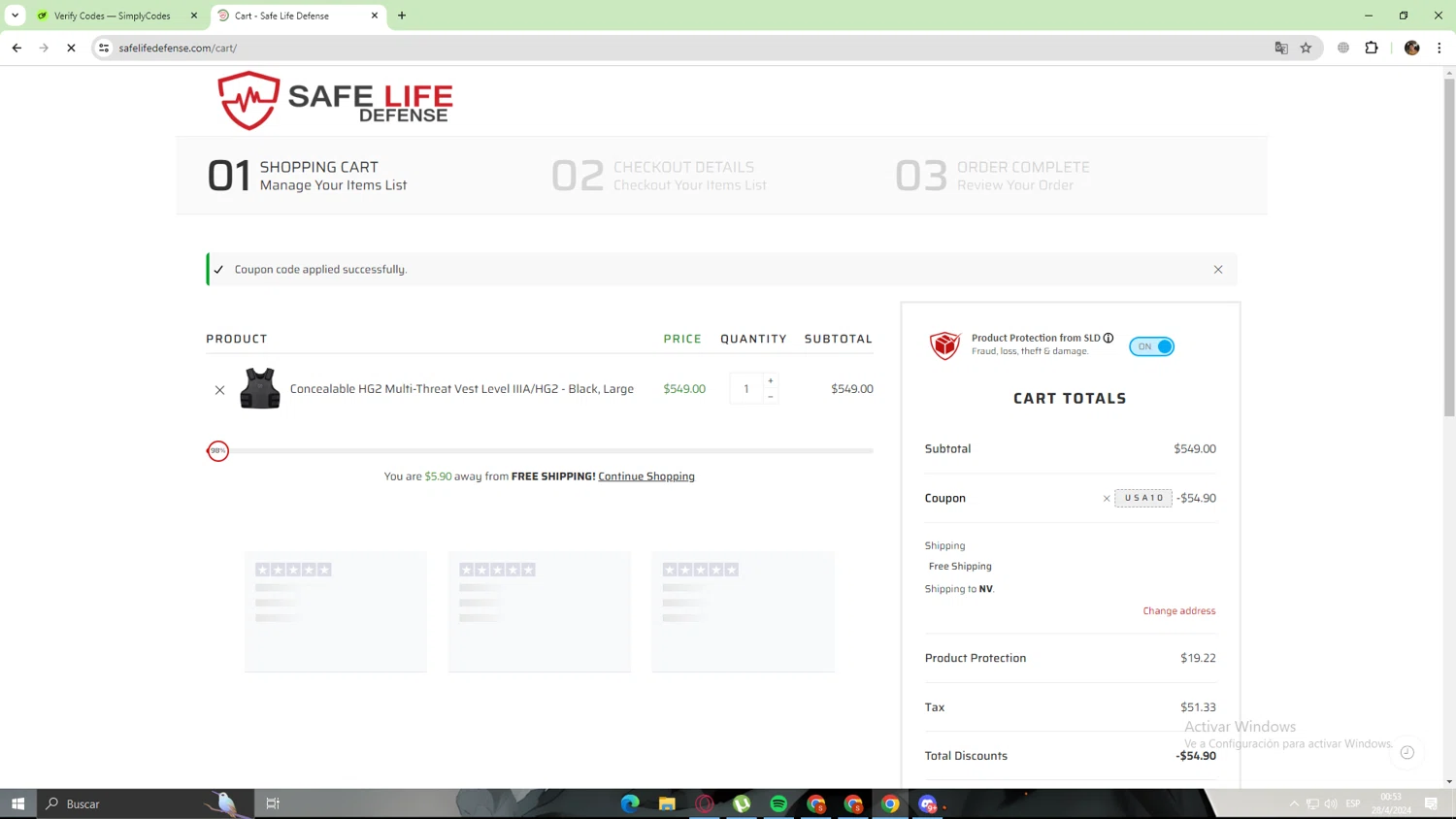Increase vest quantity with plus stepper
Screen dimensions: 1456x819
click(x=771, y=380)
